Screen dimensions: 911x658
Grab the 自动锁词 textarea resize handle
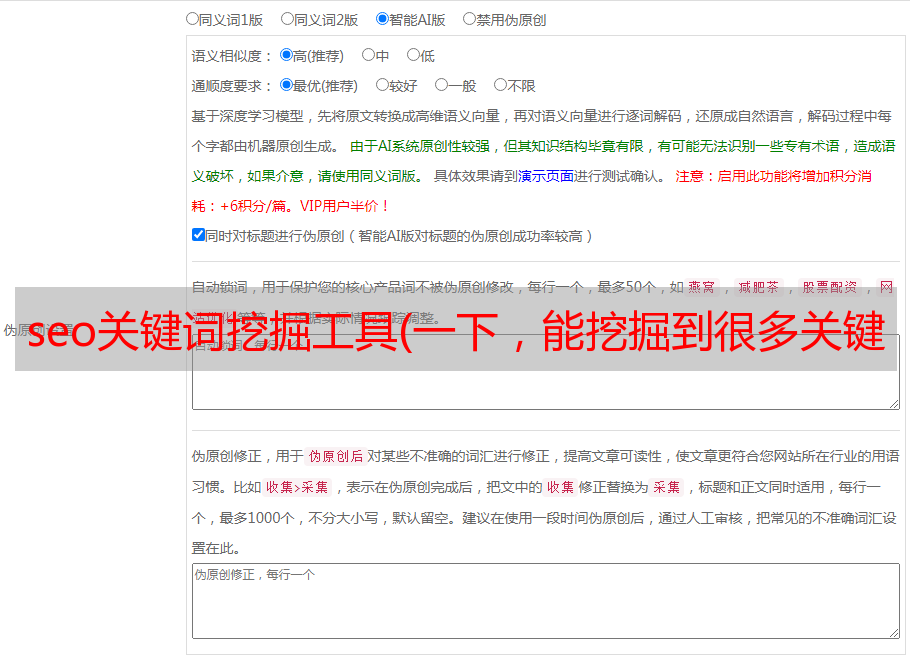click(x=894, y=404)
